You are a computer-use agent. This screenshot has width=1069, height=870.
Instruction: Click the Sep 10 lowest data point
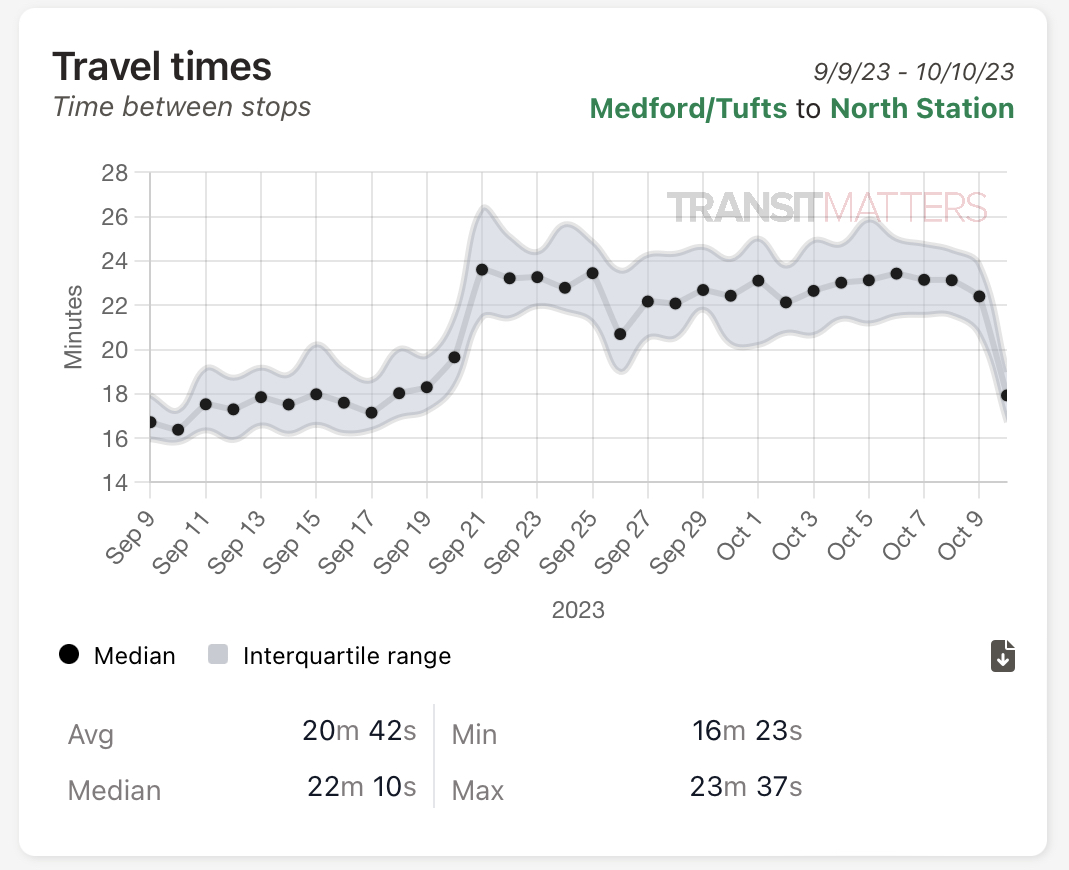coord(178,430)
